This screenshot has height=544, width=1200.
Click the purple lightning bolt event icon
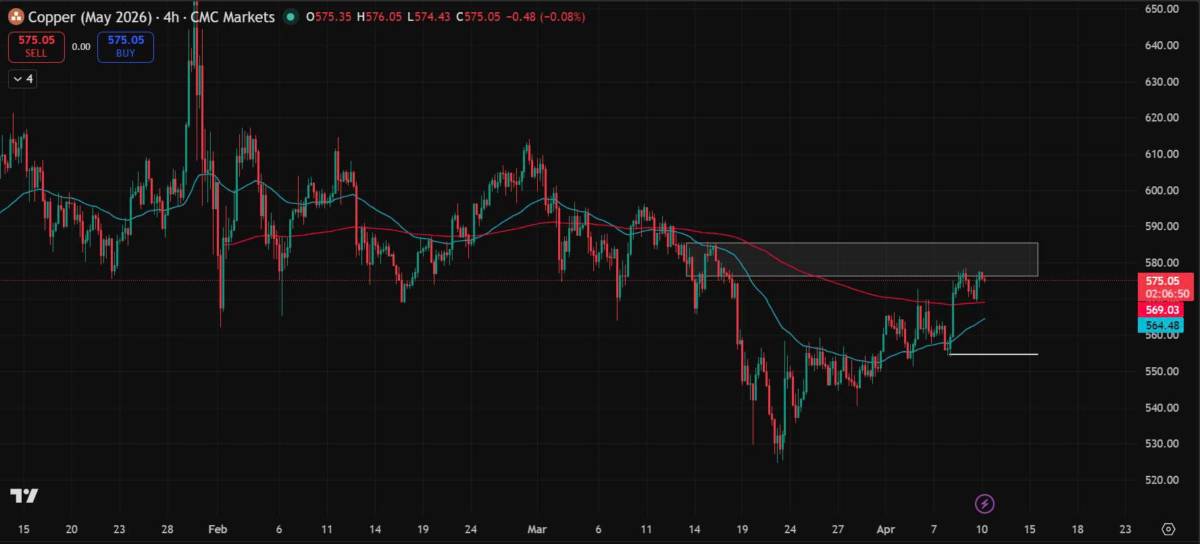[x=985, y=503]
